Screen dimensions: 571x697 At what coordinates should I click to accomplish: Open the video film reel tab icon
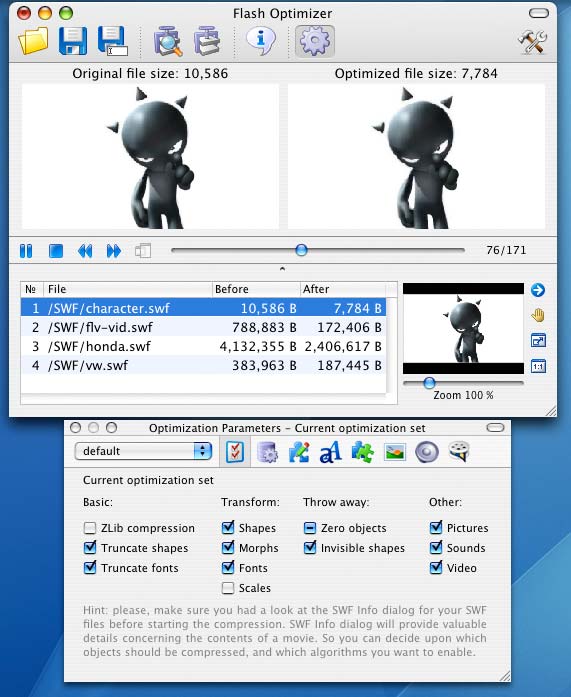pyautogui.click(x=459, y=452)
